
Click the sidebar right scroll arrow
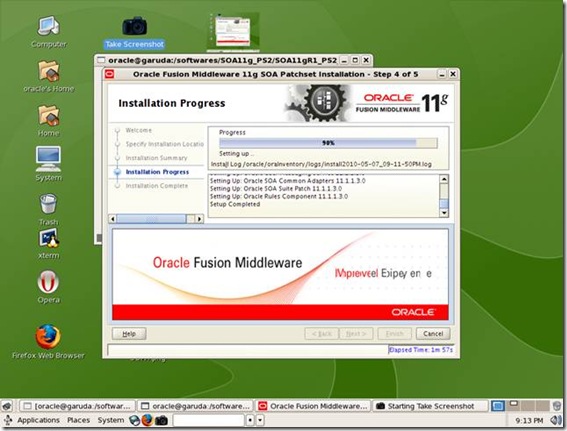tap(199, 219)
